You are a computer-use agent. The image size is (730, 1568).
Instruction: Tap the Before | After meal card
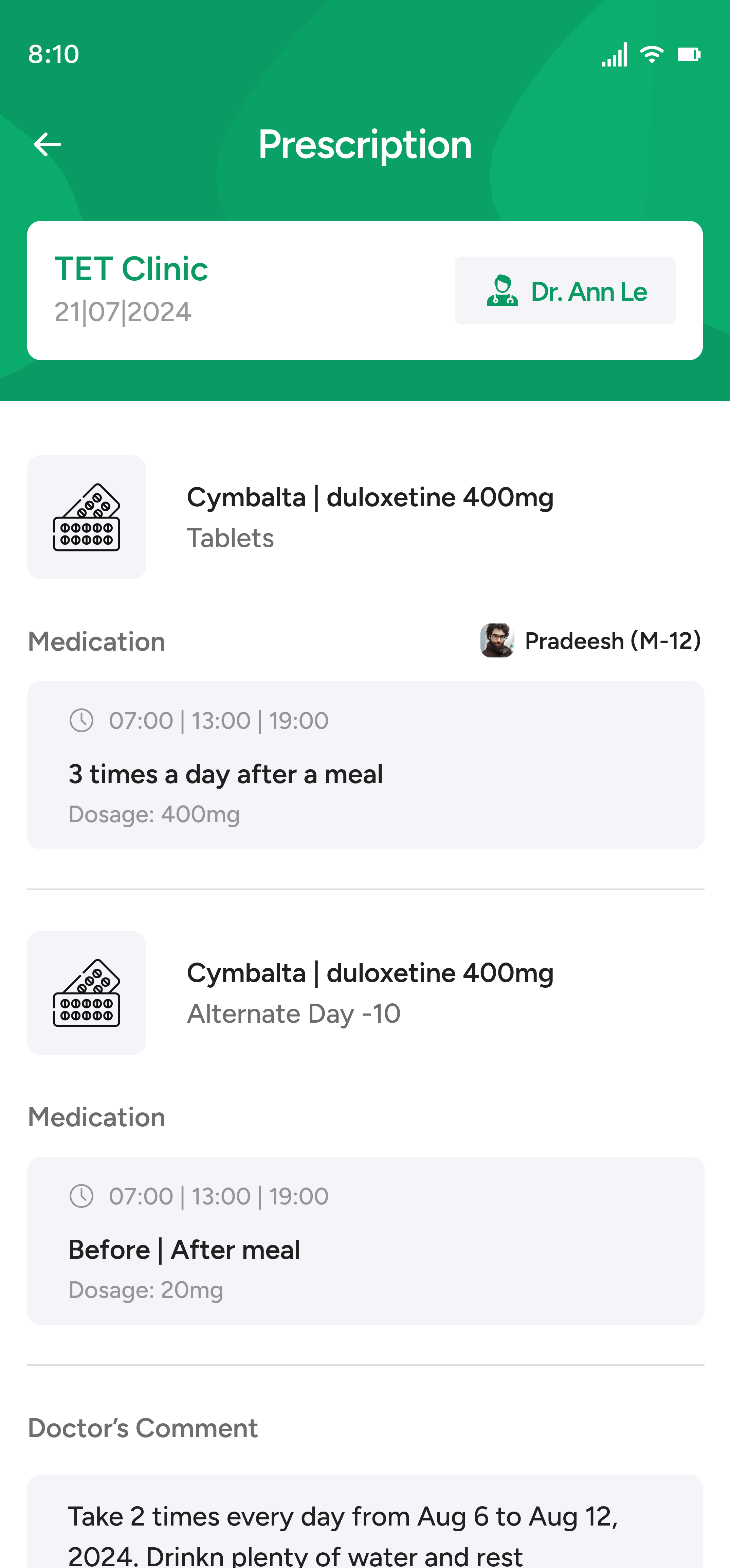tap(366, 1241)
